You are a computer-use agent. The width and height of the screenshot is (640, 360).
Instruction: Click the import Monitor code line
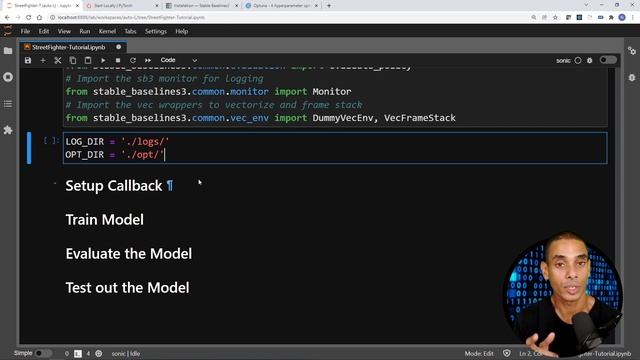click(208, 92)
